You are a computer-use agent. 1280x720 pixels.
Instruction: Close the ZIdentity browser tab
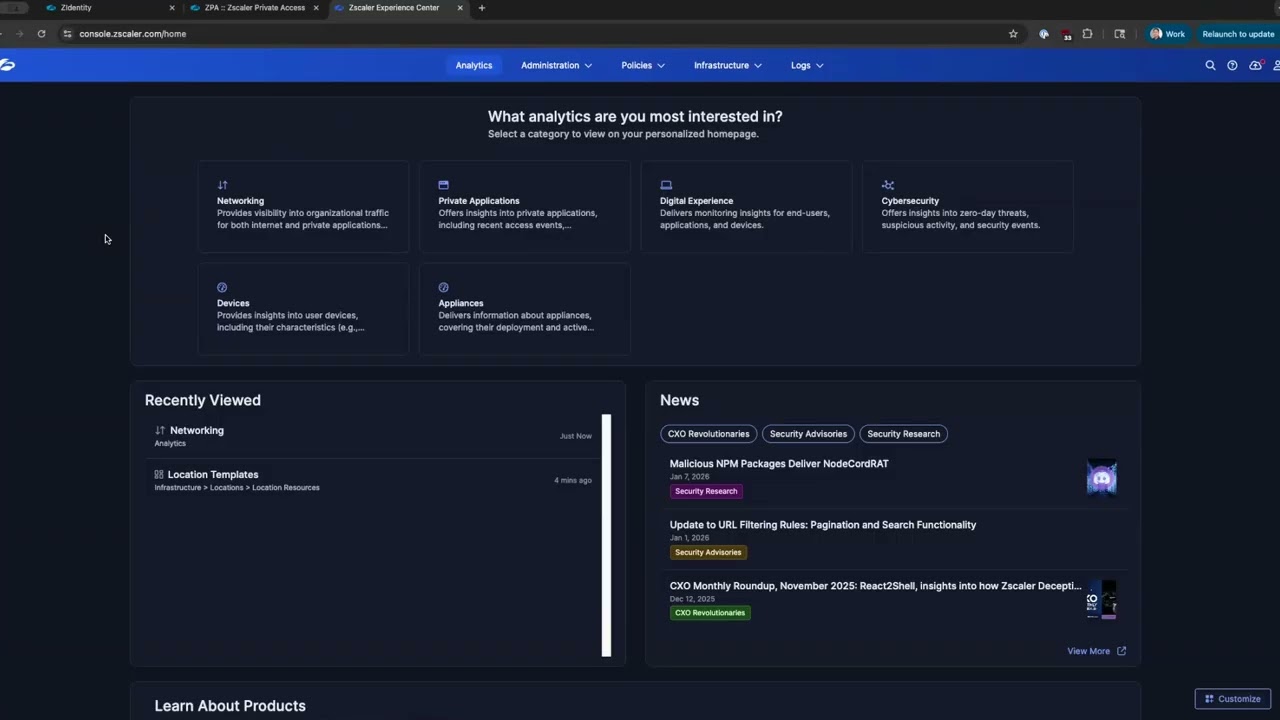coord(172,8)
